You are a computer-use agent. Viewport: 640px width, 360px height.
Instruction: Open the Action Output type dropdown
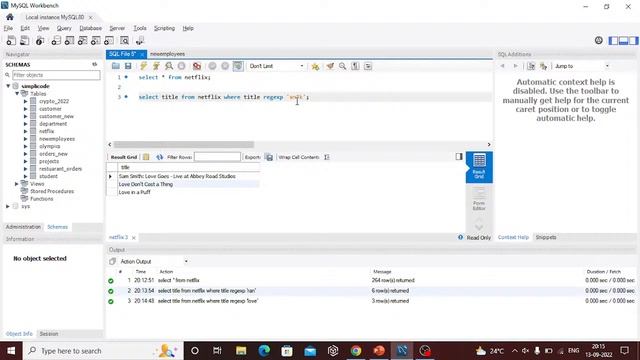click(x=154, y=261)
